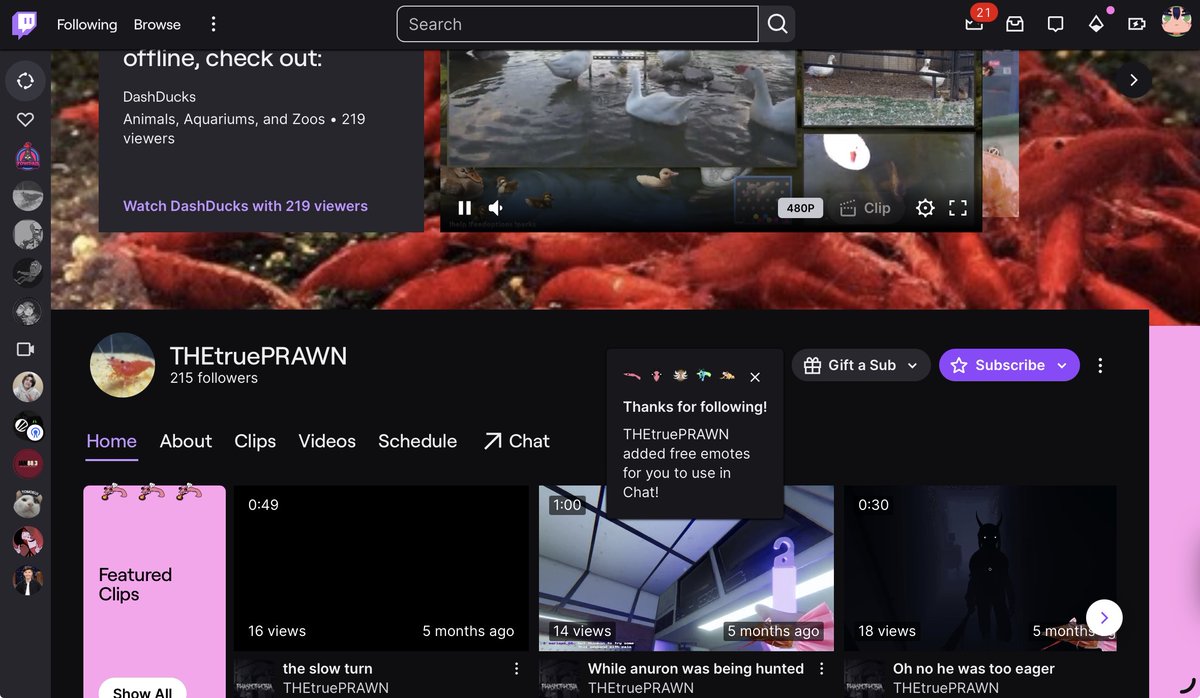Pause the DashDucks stream preview
This screenshot has width=1200, height=698.
click(464, 208)
